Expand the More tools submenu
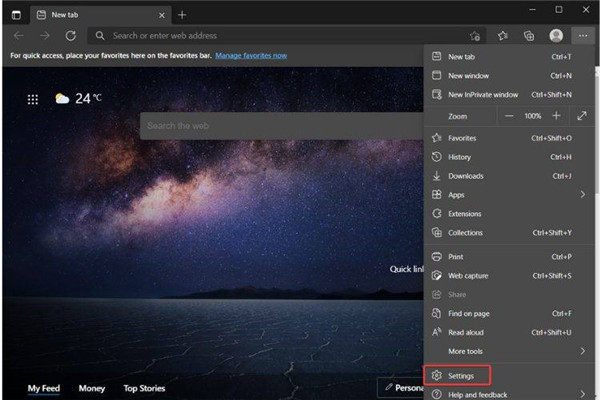Viewport: 600px width, 400px height. 583,351
